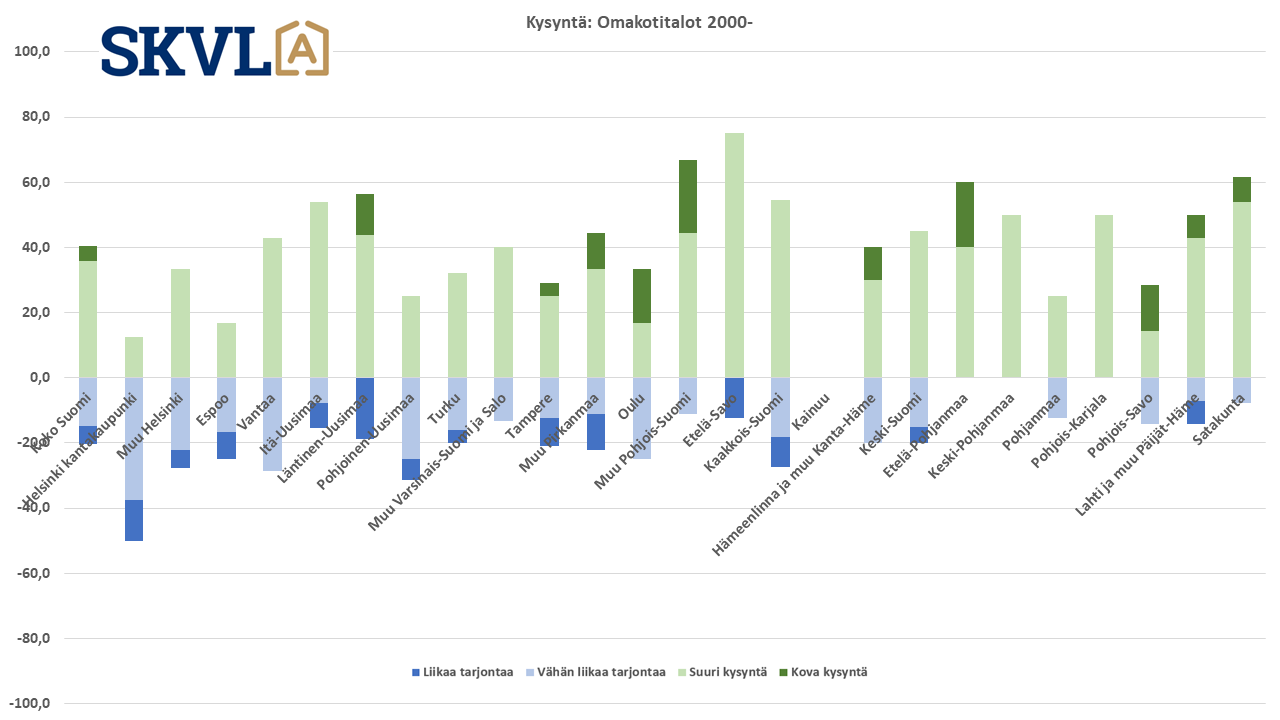Click the SKVL house logo icon
This screenshot has width=1280, height=720.
pos(301,49)
